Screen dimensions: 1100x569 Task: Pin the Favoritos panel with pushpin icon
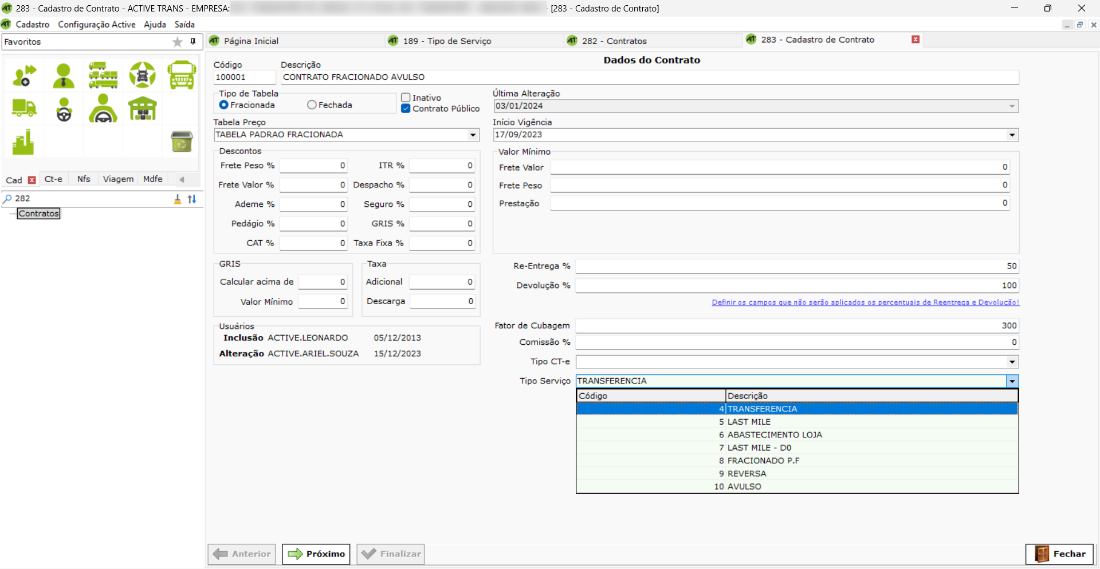pos(193,41)
